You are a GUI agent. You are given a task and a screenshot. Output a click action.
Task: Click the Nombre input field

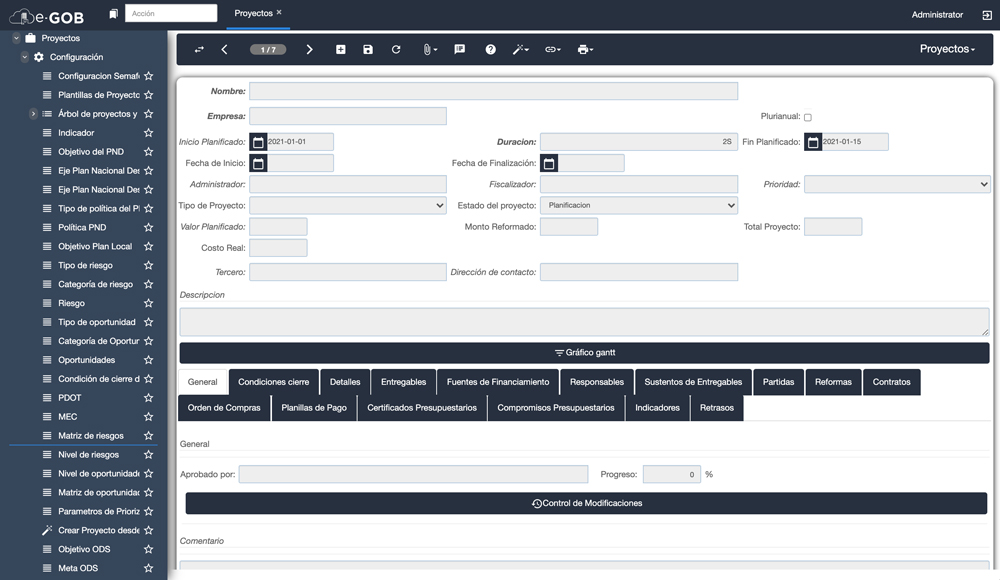[493, 91]
